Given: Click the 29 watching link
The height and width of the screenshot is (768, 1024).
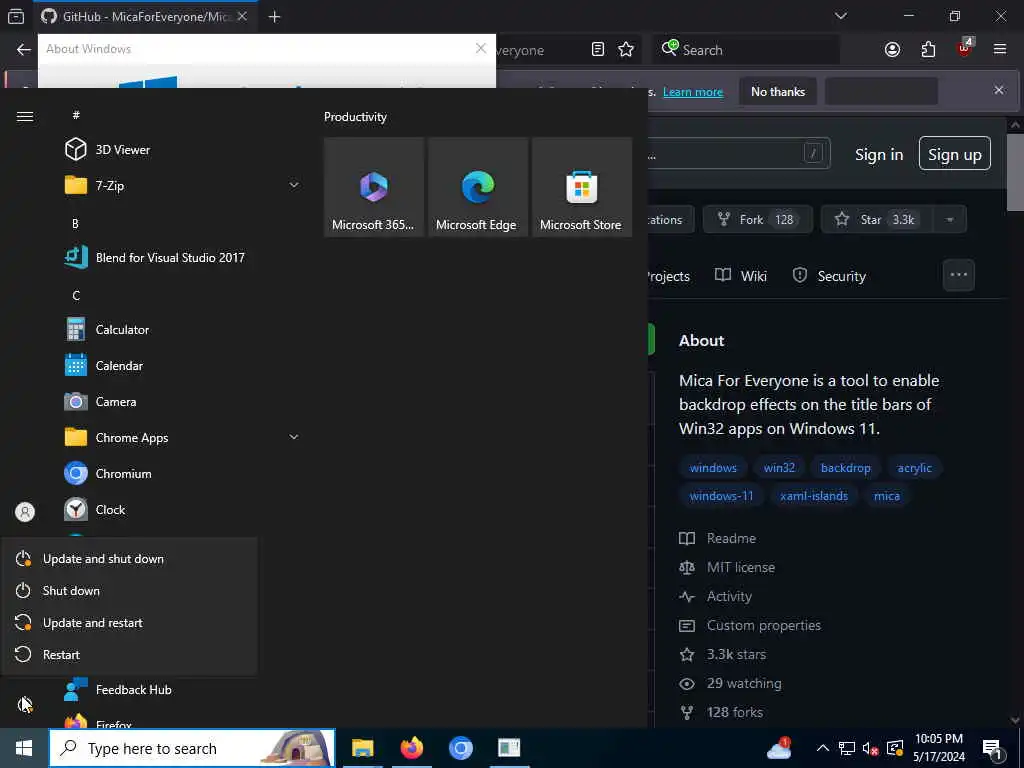Looking at the screenshot, I should pyautogui.click(x=731, y=683).
